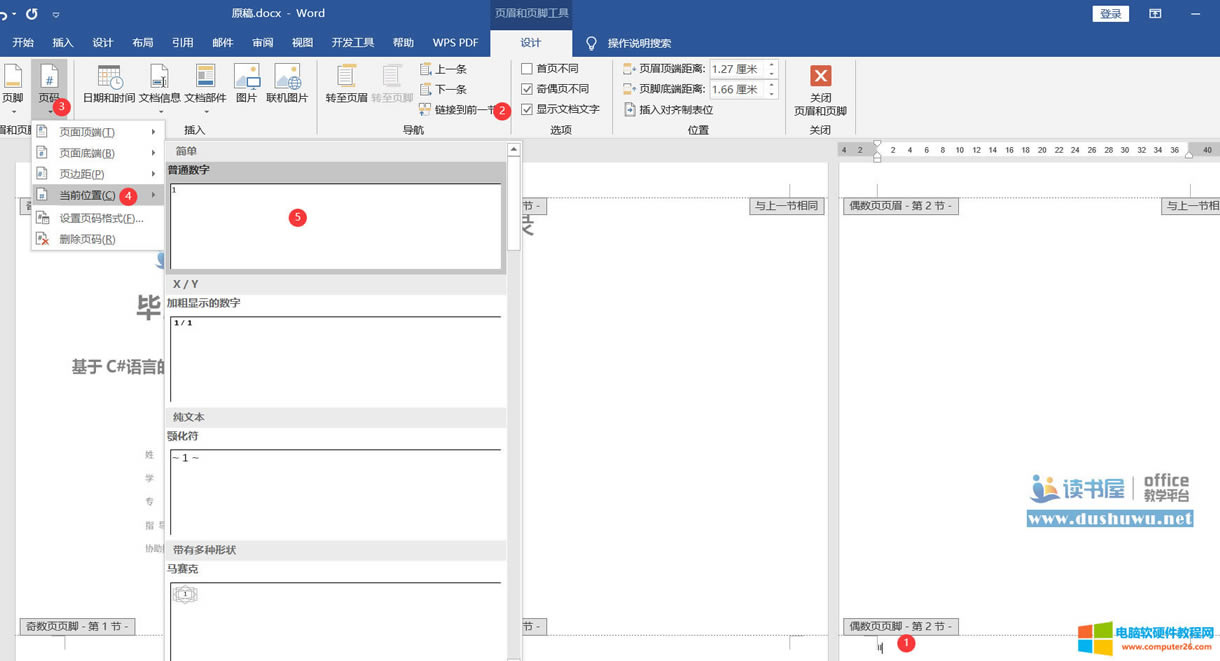This screenshot has width=1220, height=661.
Task: Uncheck the 奇偶页不同 checkbox
Action: (527, 89)
